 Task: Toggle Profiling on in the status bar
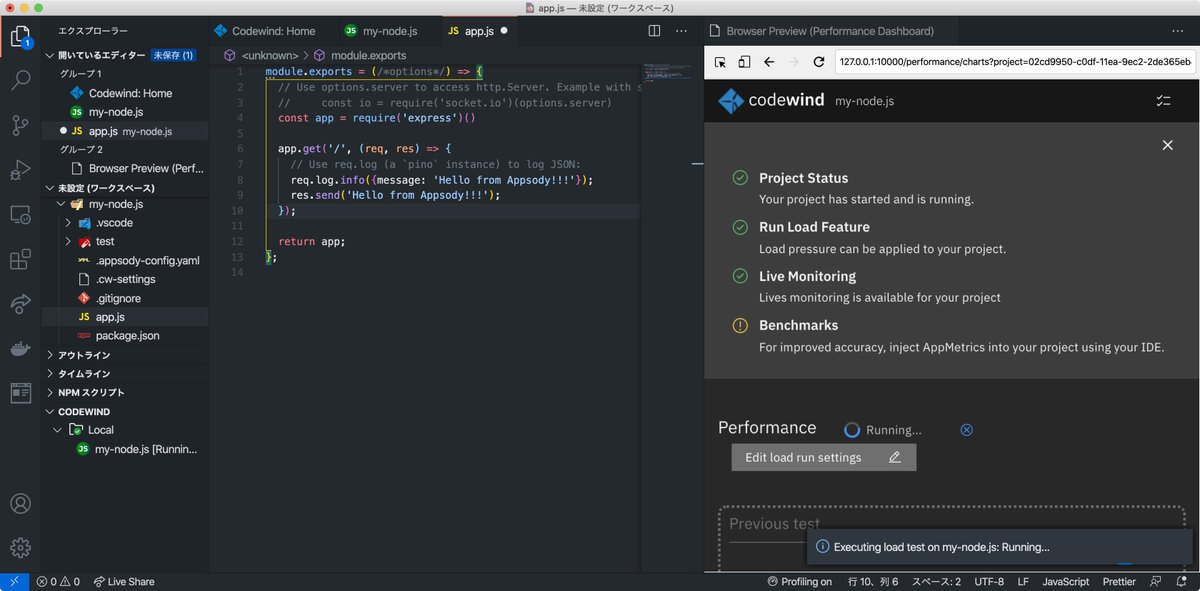[x=799, y=581]
